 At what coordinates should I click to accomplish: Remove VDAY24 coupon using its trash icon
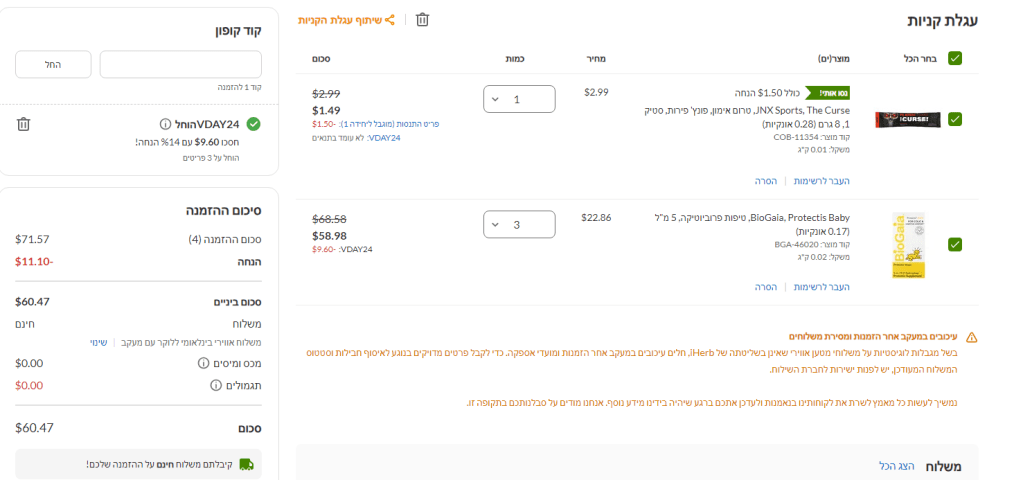(x=24, y=124)
